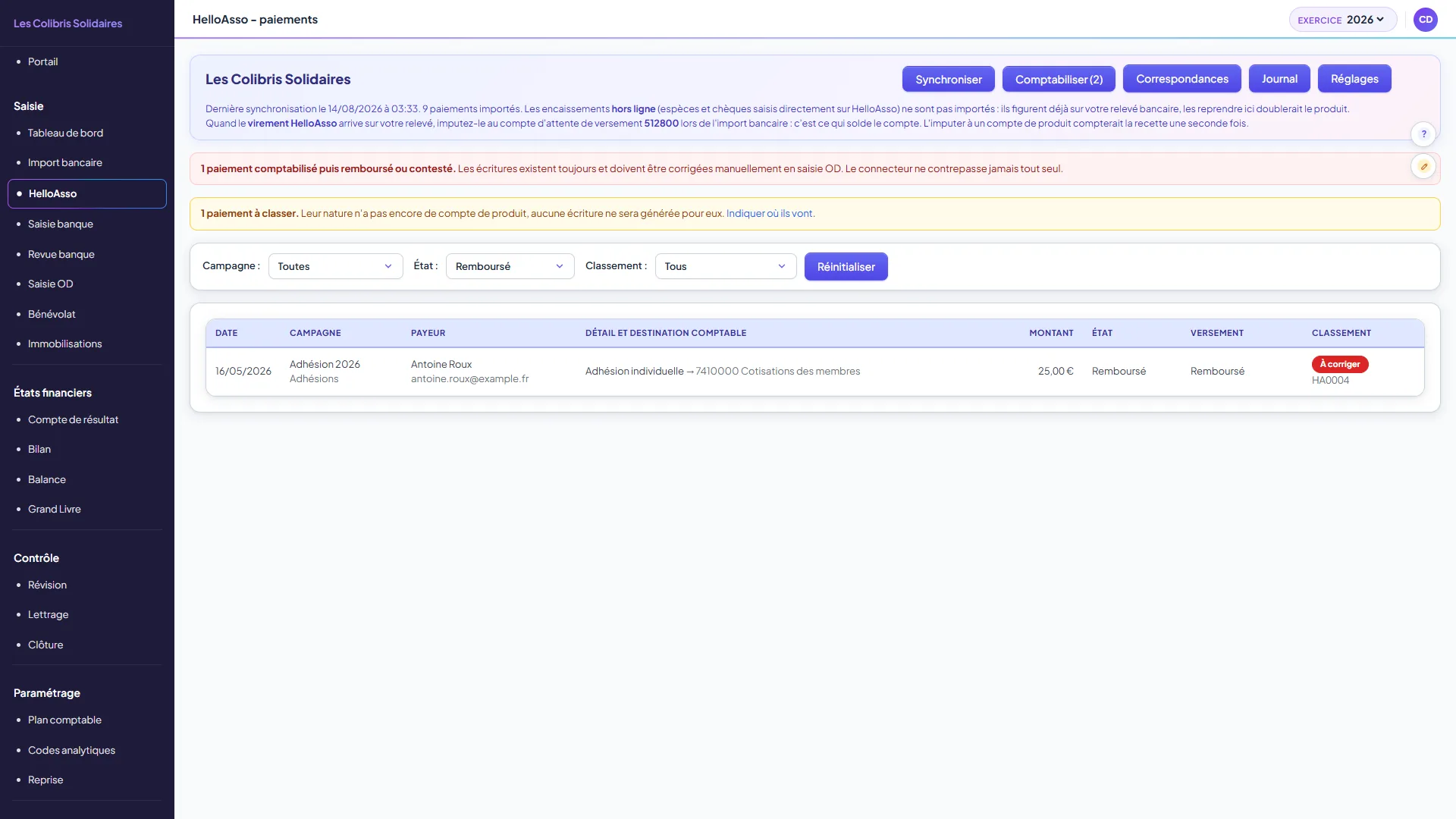Click the 'Adhésion 2026' campaign cell

(x=325, y=365)
